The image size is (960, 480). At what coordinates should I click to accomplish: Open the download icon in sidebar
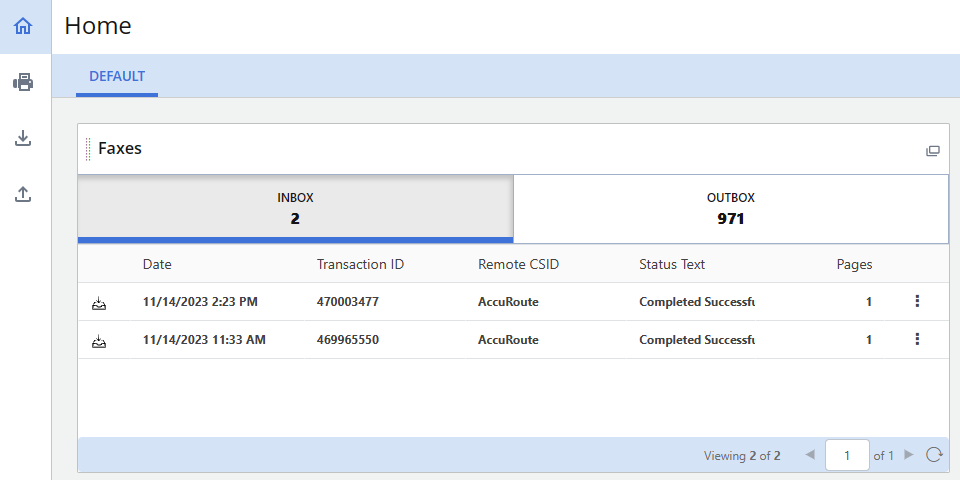click(23, 138)
